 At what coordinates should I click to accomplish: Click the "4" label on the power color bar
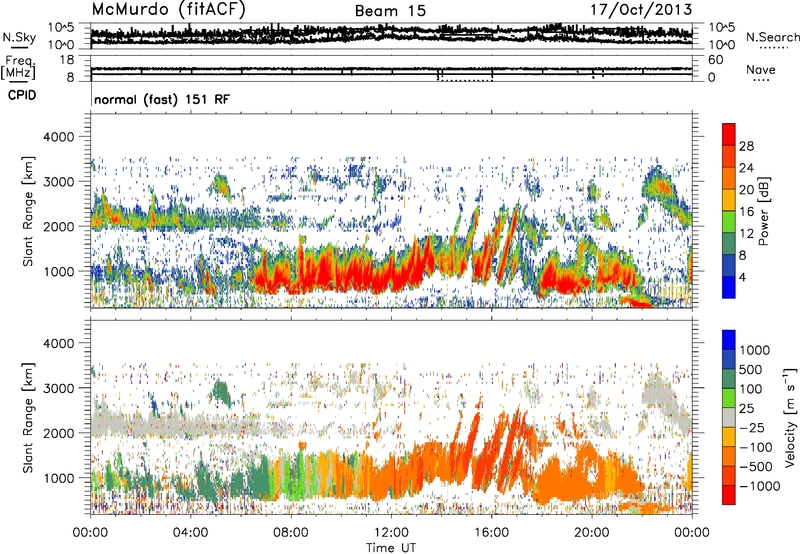click(743, 277)
